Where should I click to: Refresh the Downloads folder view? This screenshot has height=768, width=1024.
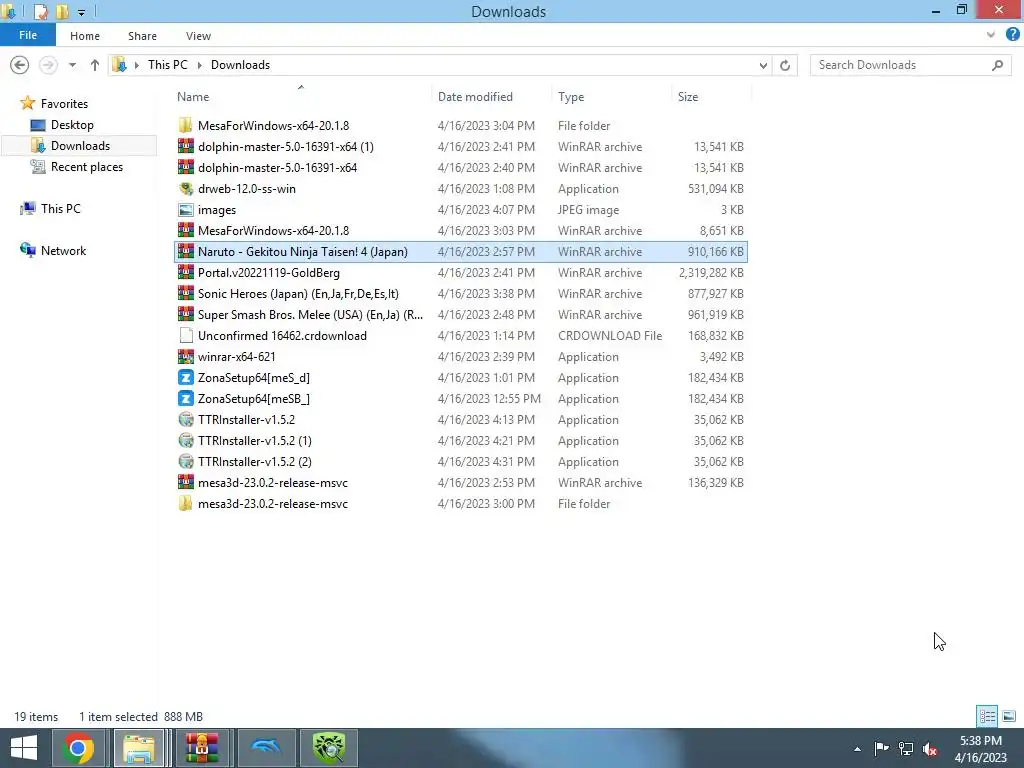(x=785, y=65)
